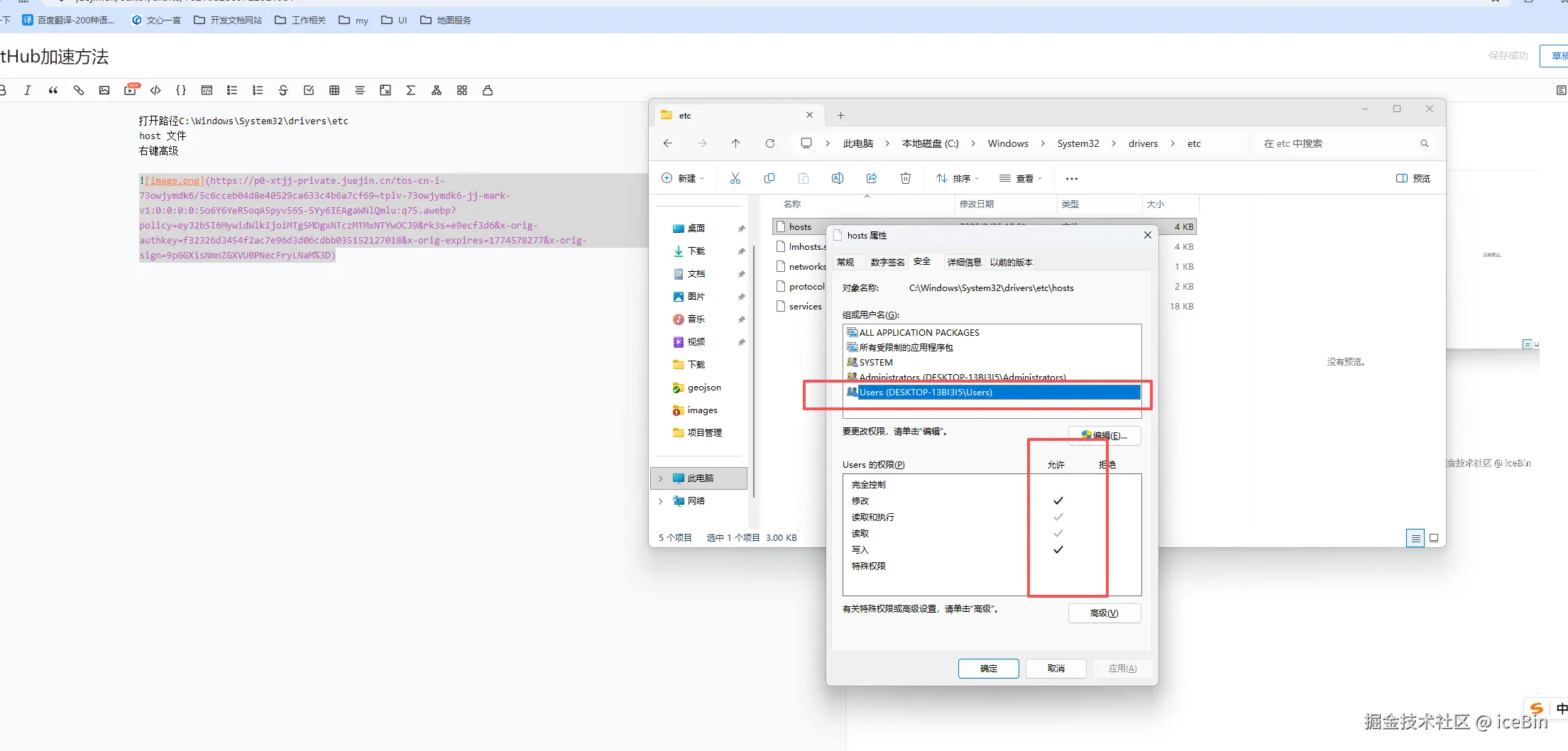
Task: Insert a blockquote using the quote icon
Action: (x=53, y=90)
